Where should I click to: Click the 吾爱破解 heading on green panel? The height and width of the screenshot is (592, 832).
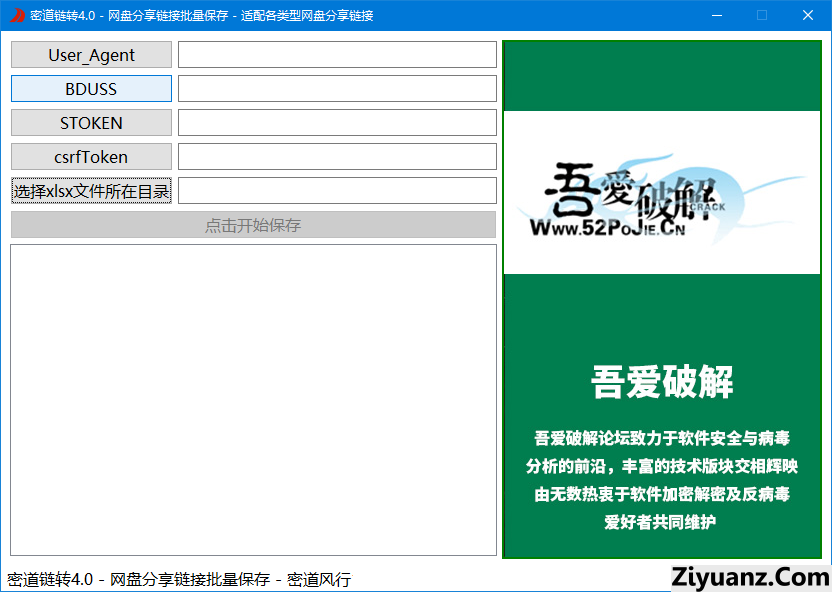662,382
